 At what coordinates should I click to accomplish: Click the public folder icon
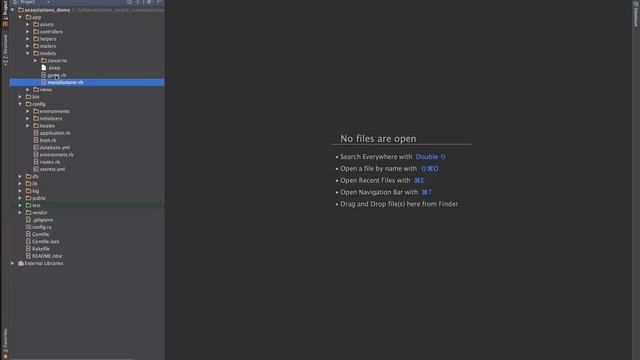pyautogui.click(x=29, y=198)
